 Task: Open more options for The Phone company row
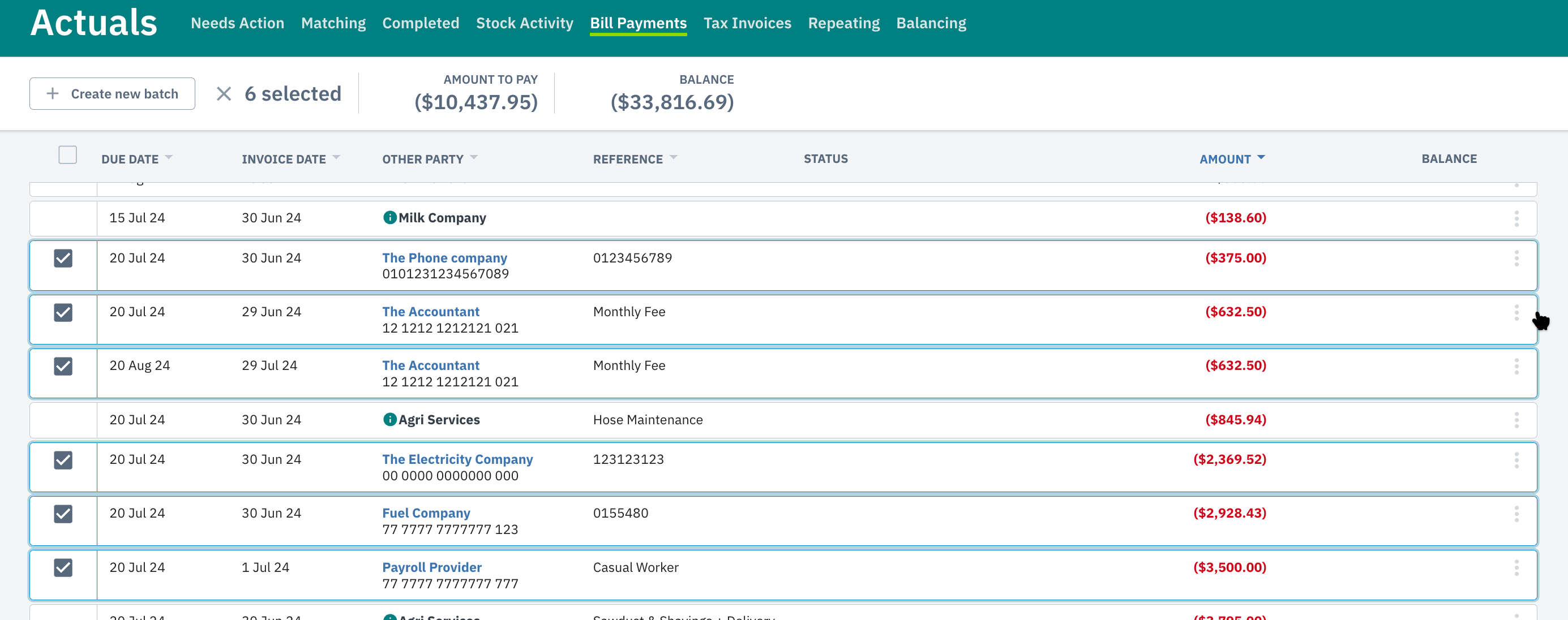click(x=1516, y=258)
